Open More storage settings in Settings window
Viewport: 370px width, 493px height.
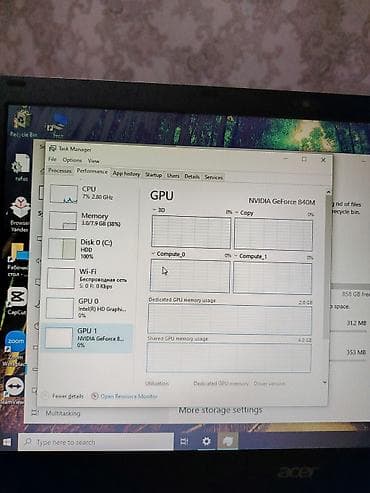coord(220,410)
